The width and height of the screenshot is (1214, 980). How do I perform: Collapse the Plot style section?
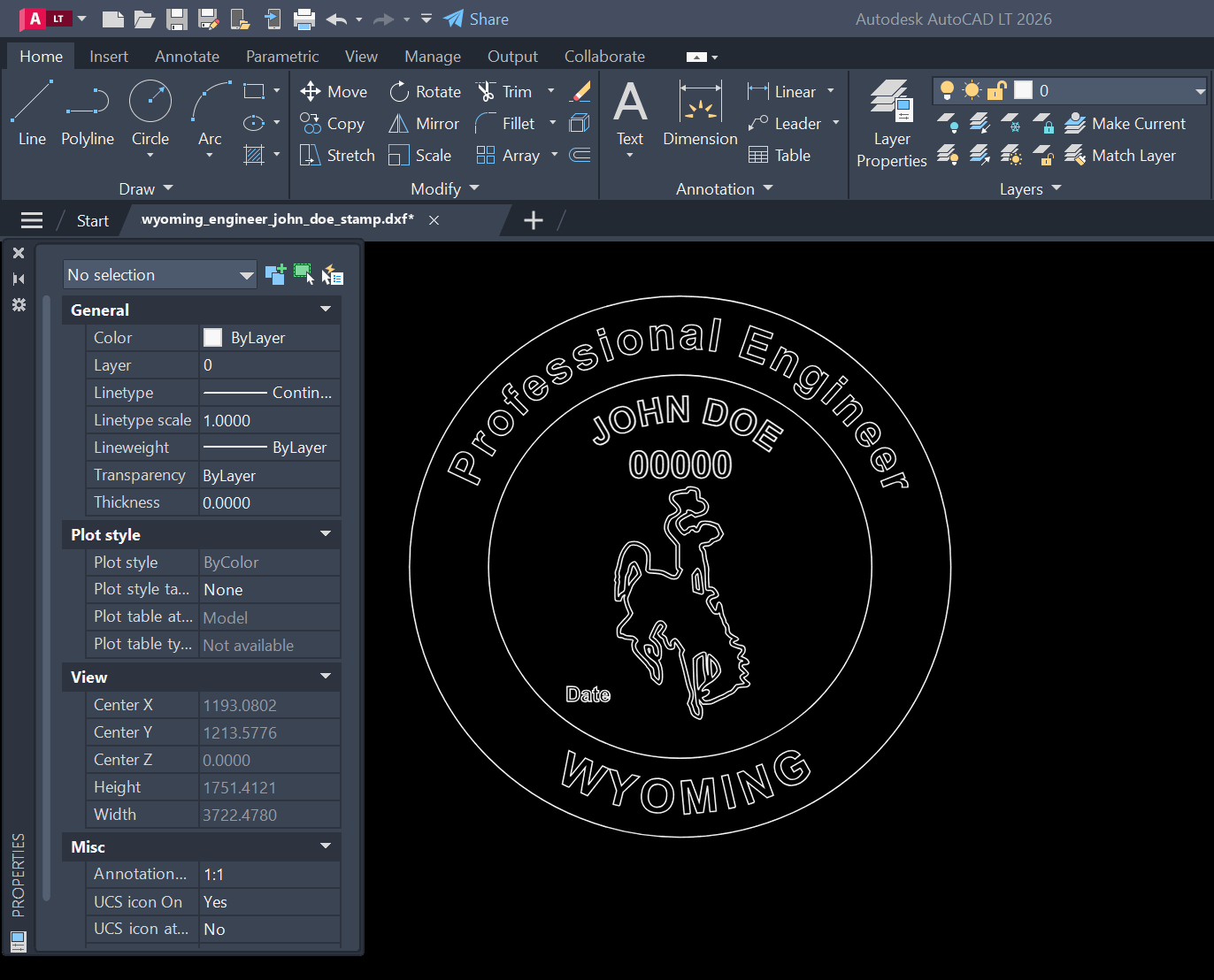[x=326, y=534]
